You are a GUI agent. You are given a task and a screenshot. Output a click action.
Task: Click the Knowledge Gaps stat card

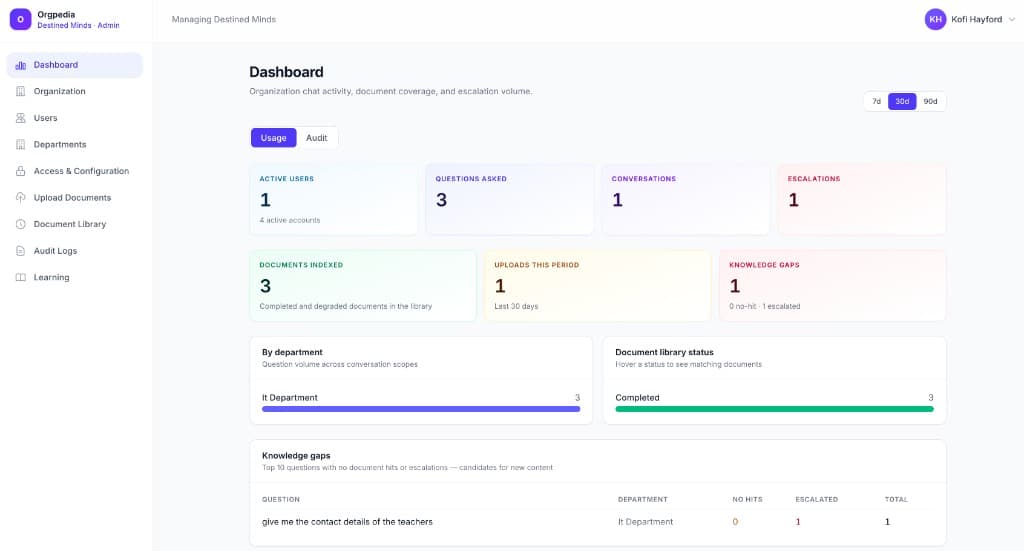833,286
